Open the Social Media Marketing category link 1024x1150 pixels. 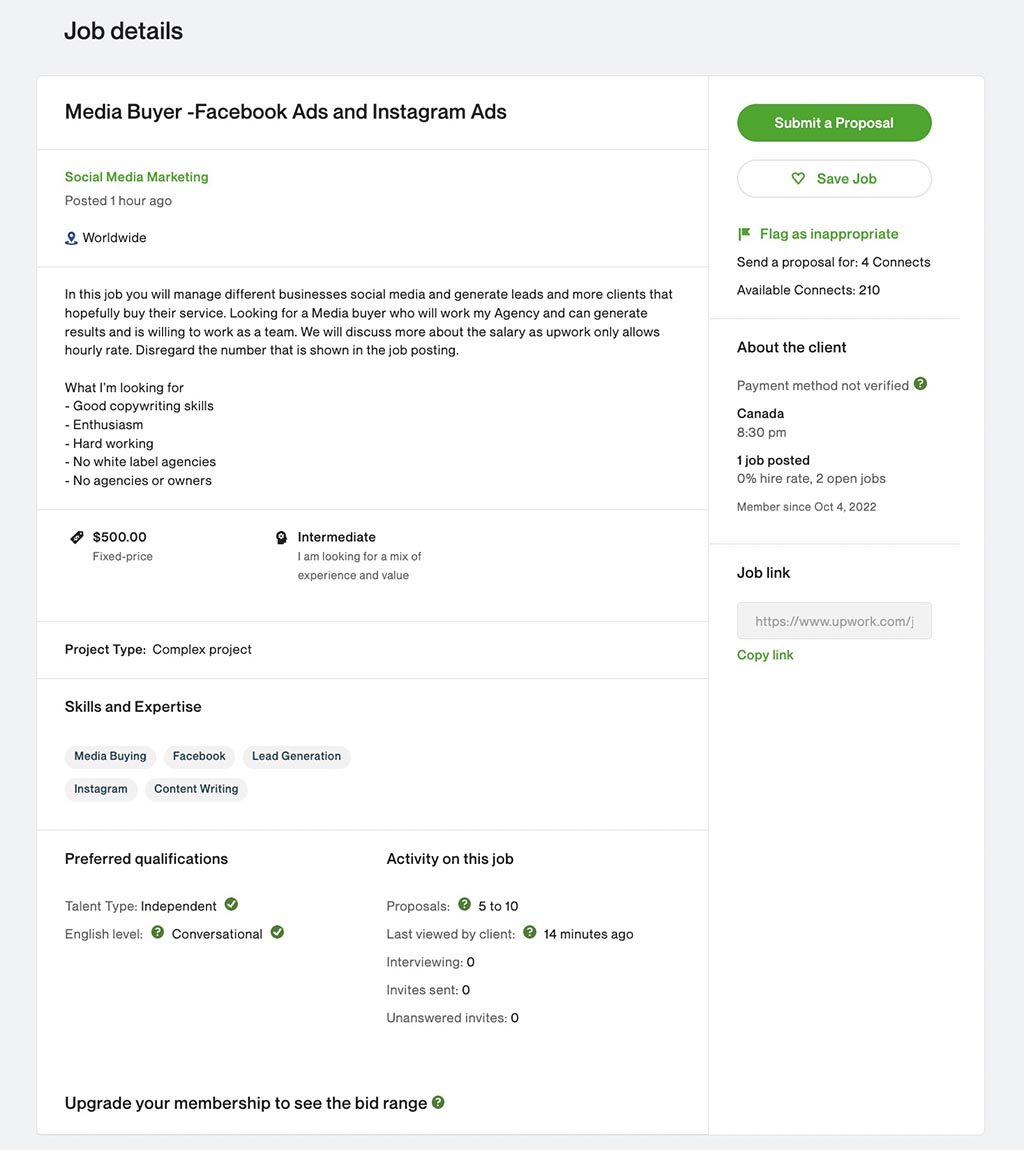(x=136, y=177)
